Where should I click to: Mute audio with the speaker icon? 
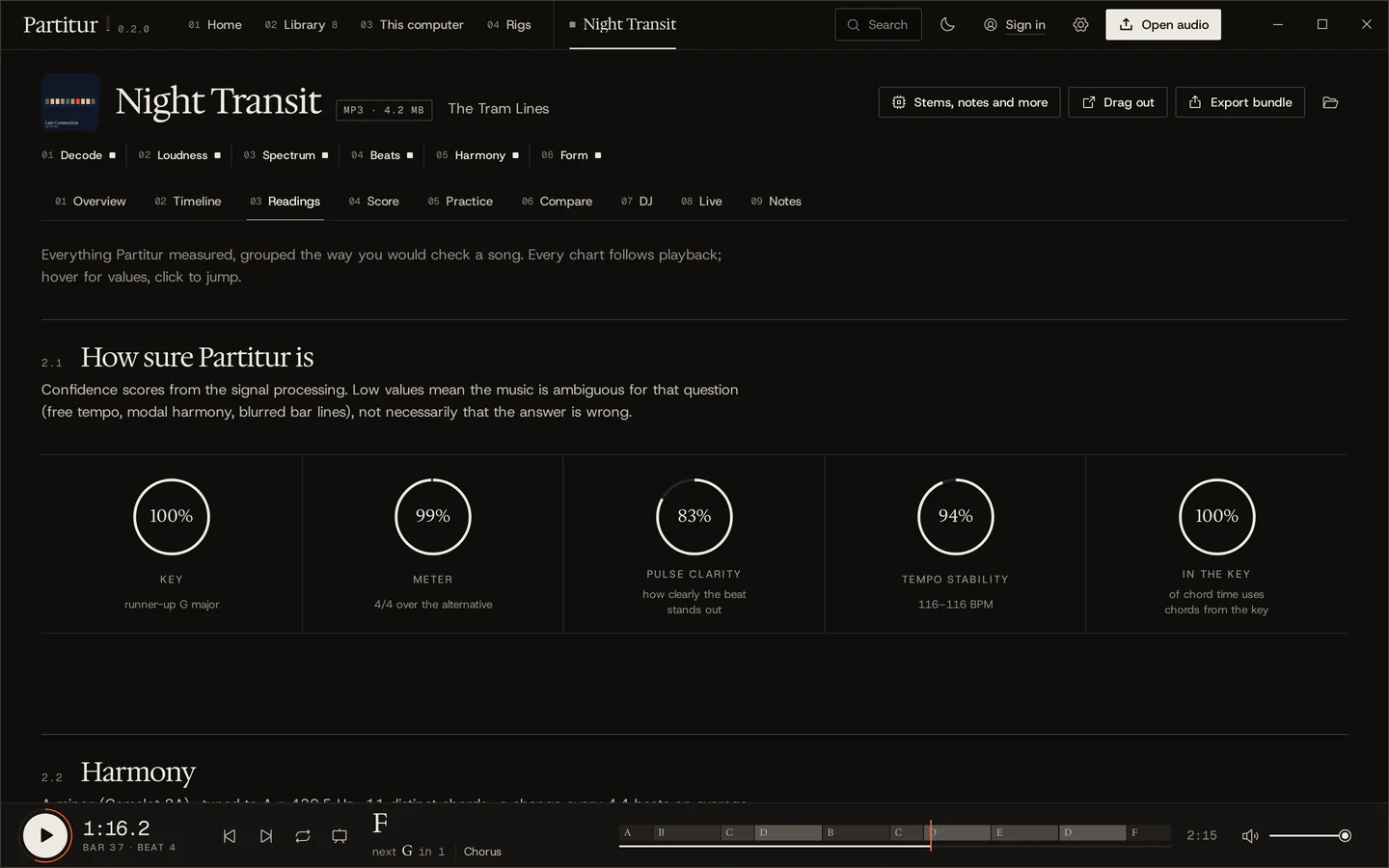(1250, 836)
